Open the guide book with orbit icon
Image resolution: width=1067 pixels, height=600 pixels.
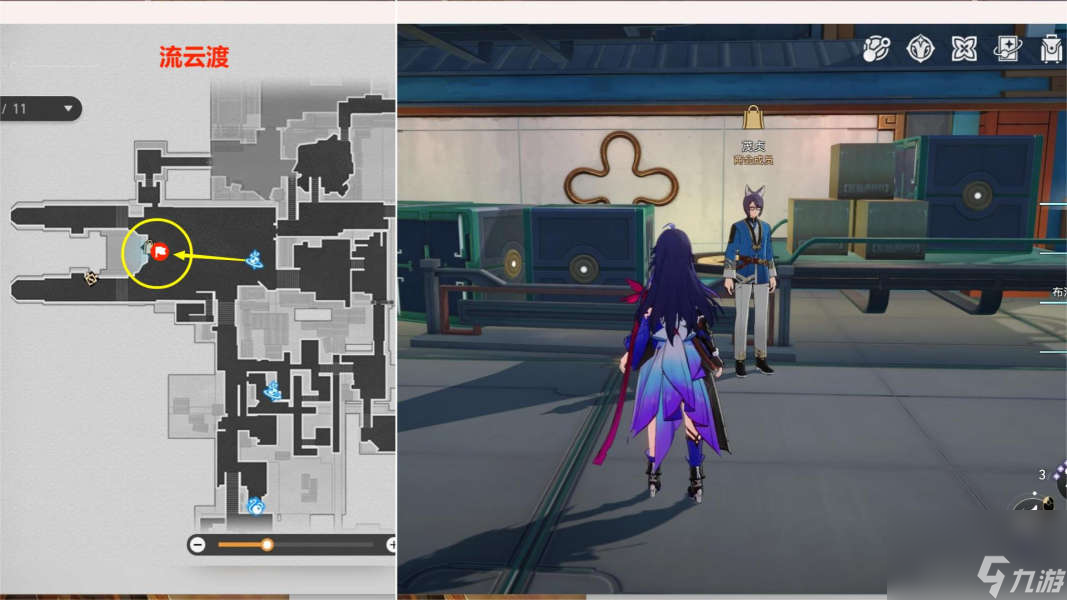1007,49
